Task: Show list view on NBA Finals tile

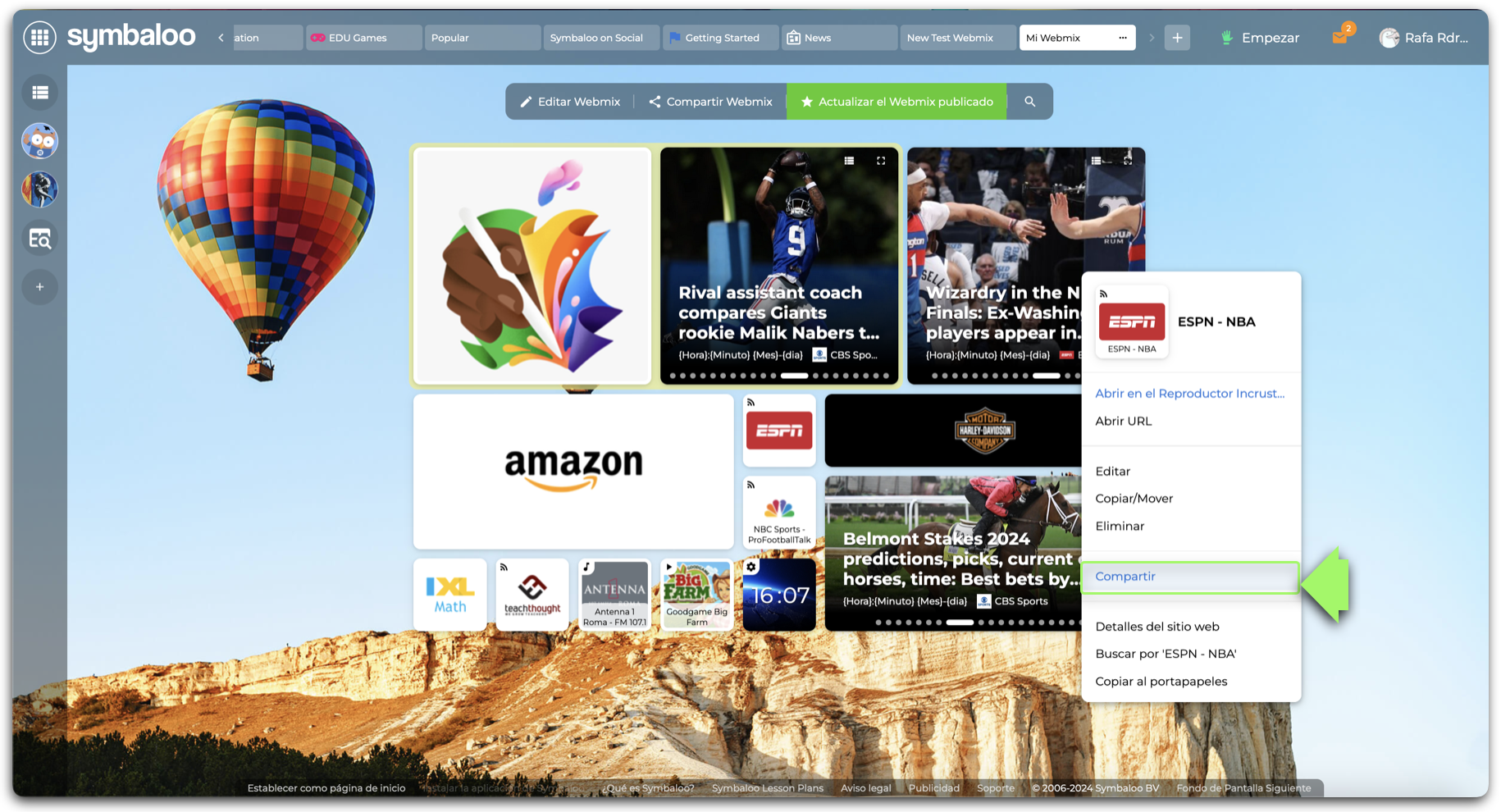Action: (1097, 161)
